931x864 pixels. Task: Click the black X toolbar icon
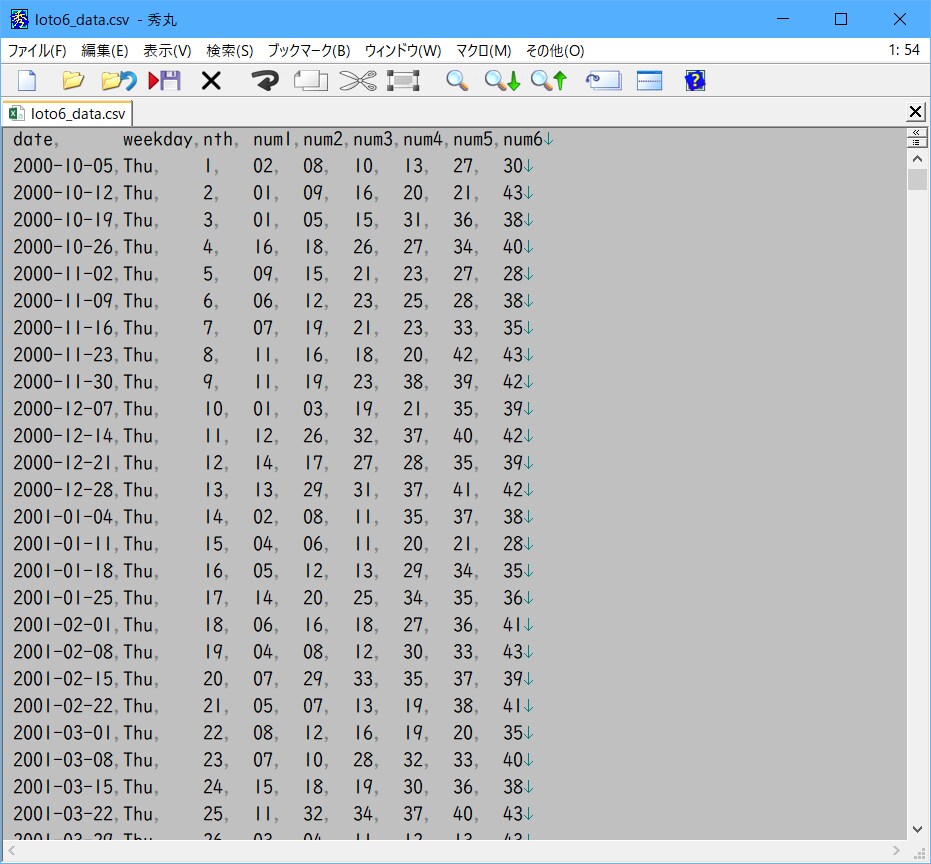(x=211, y=80)
